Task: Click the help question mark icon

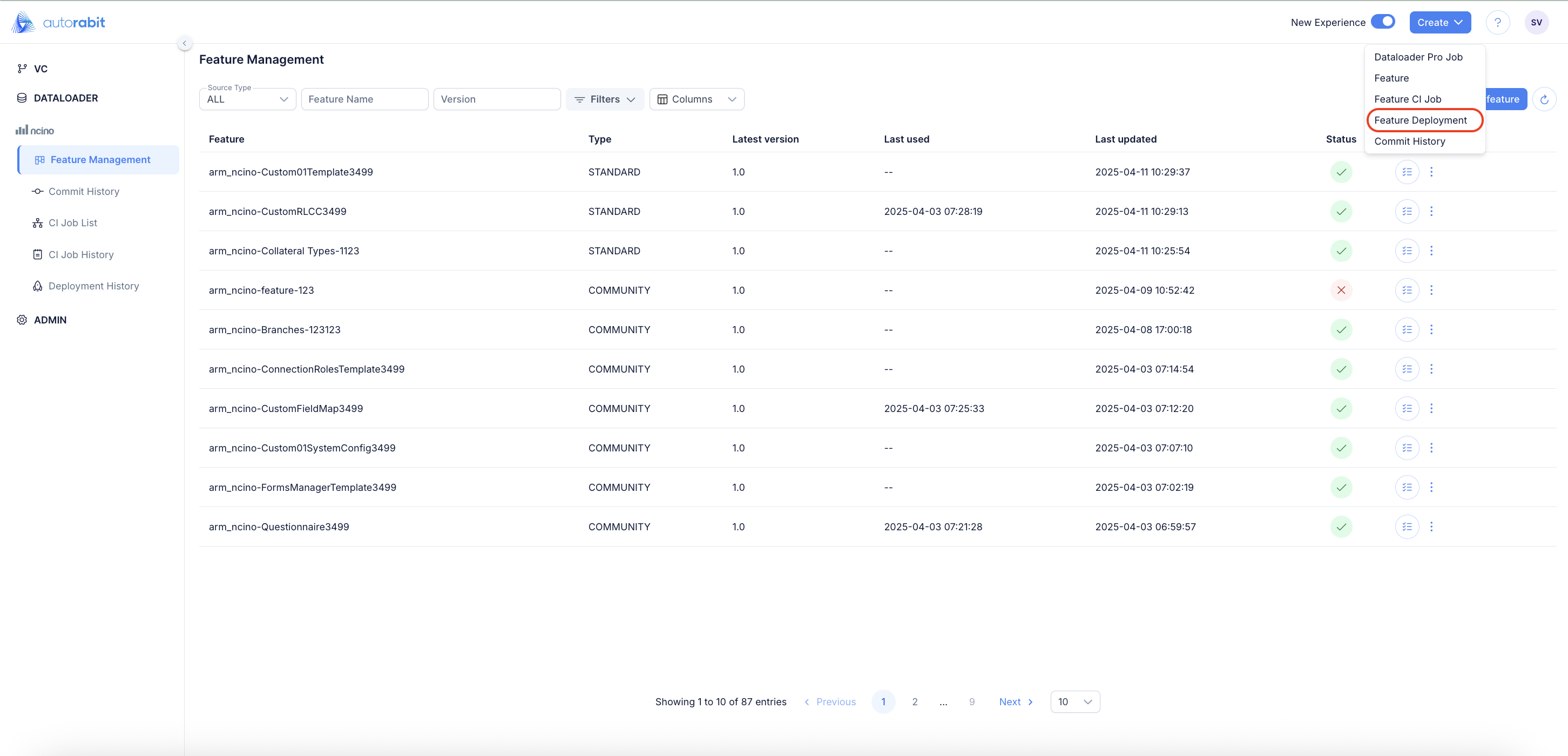Action: [1497, 23]
